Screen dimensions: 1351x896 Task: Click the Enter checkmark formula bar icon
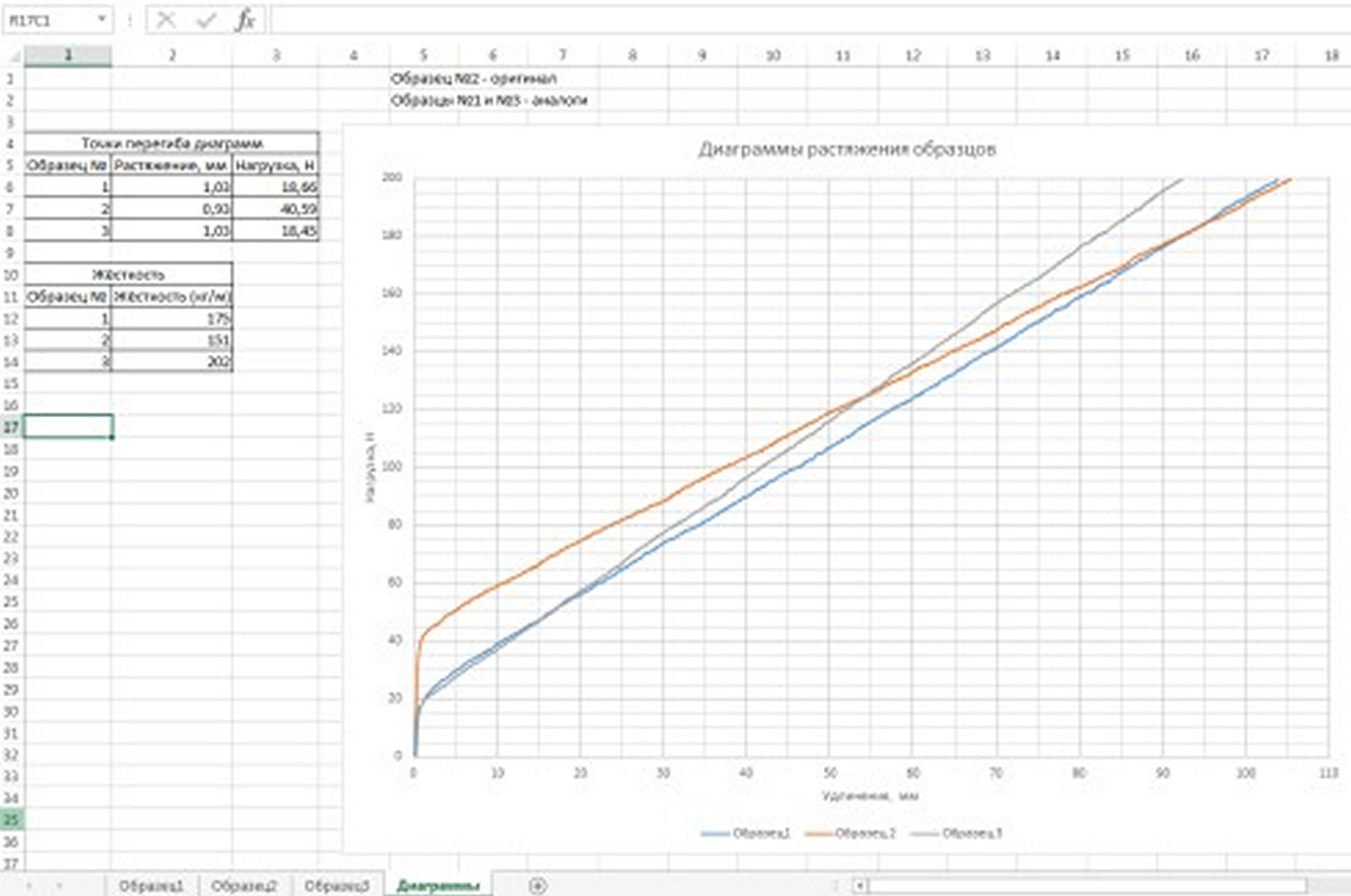(x=206, y=21)
